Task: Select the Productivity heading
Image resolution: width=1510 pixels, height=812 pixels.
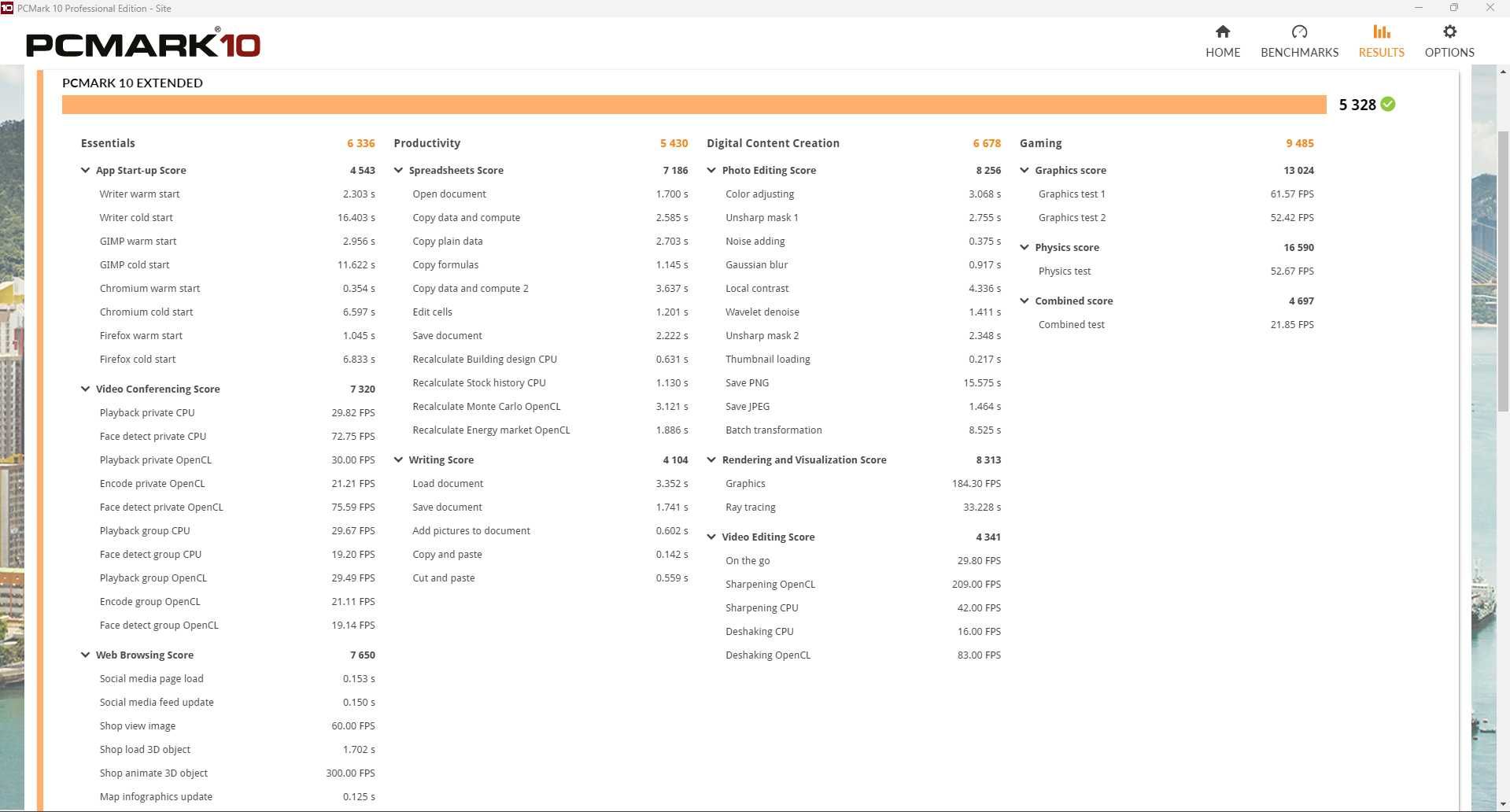Action: pyautogui.click(x=426, y=143)
